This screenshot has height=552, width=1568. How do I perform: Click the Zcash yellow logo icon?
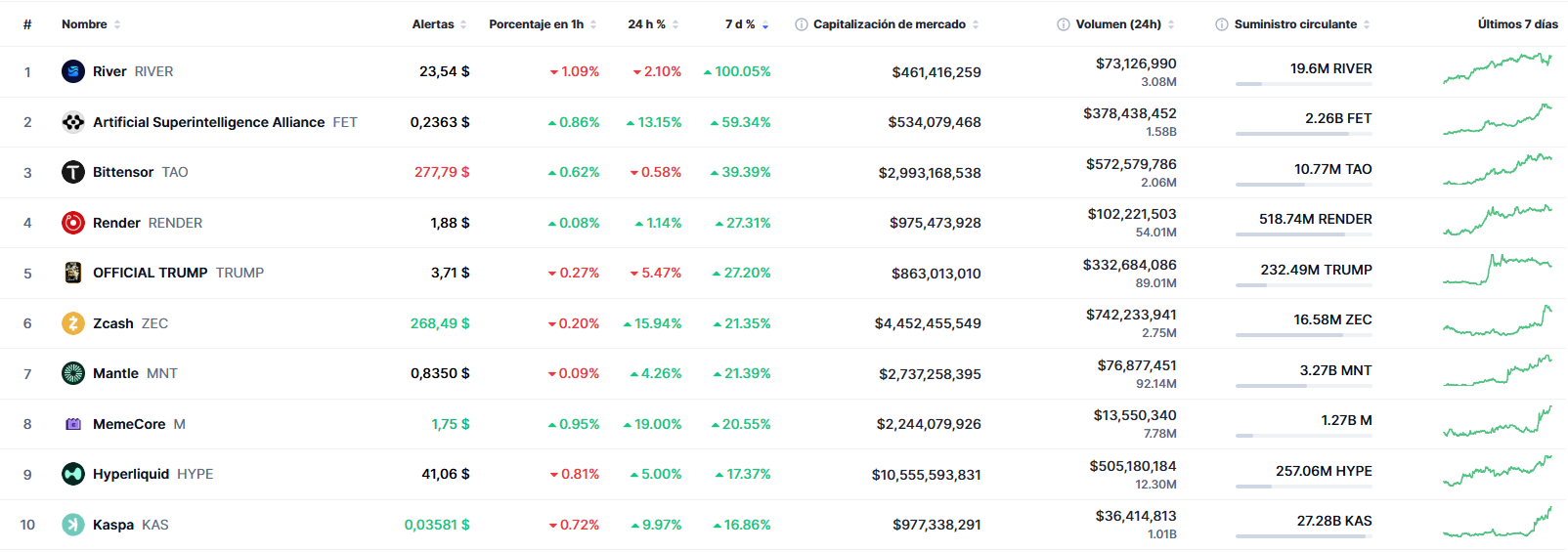click(73, 323)
